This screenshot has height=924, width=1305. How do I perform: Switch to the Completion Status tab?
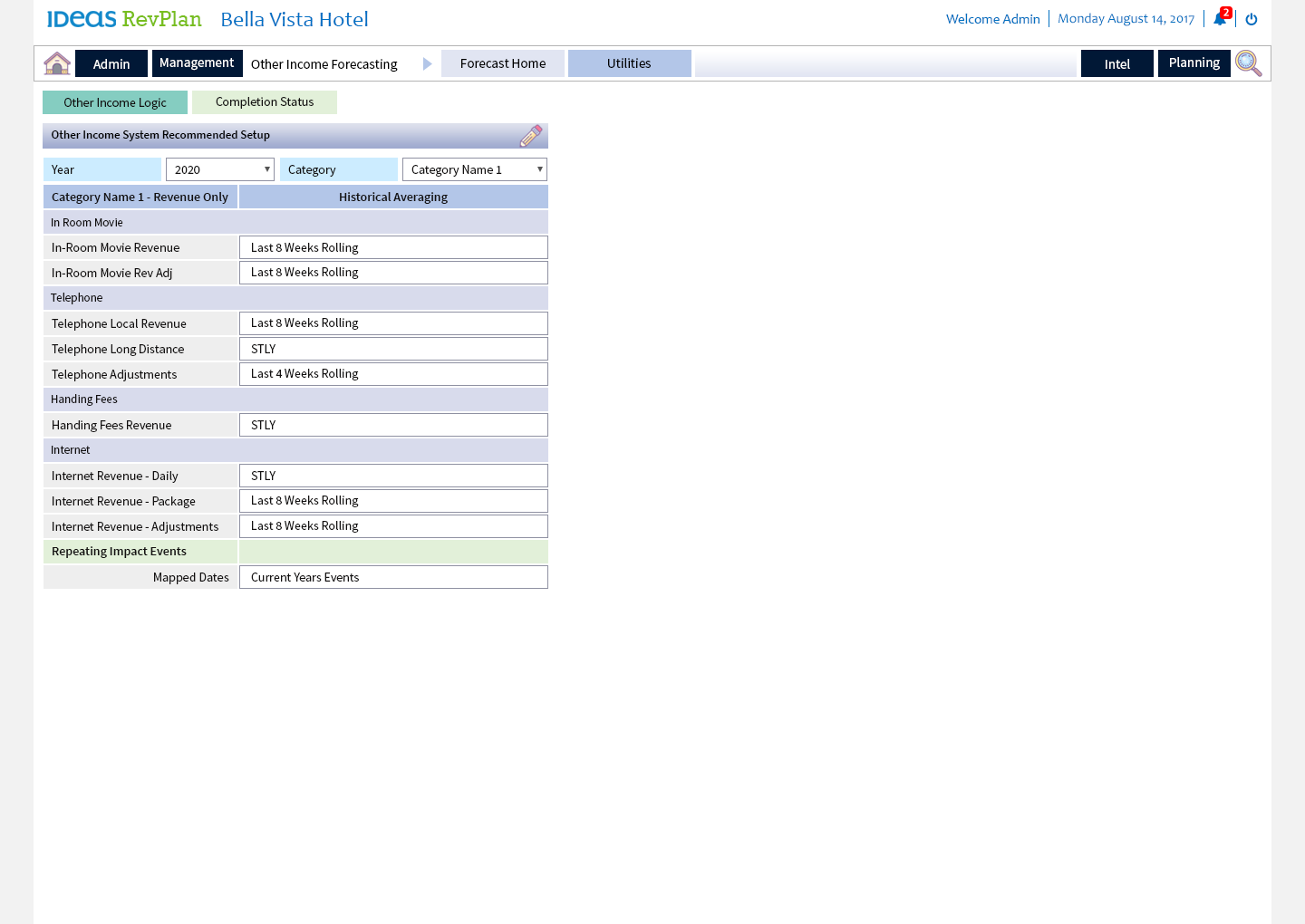click(265, 102)
